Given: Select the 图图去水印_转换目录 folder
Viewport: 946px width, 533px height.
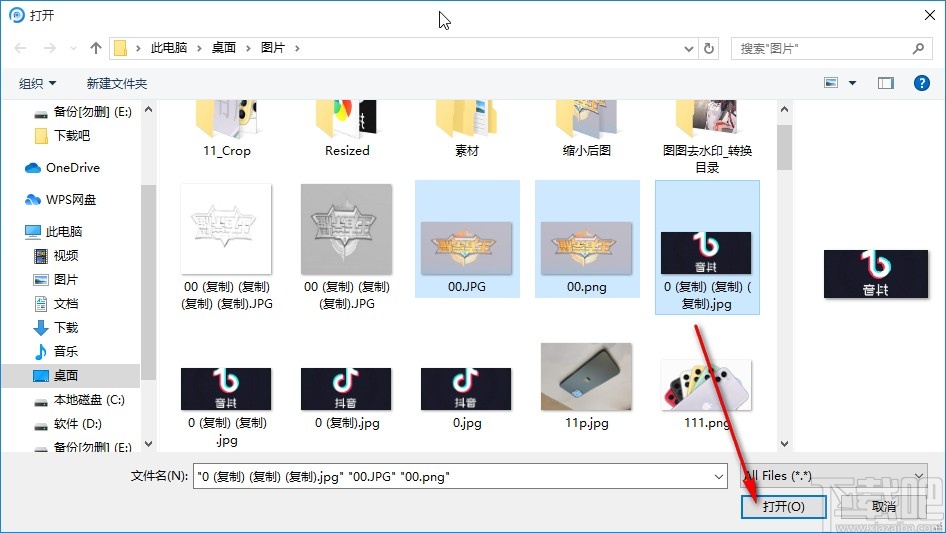Looking at the screenshot, I should (x=707, y=138).
